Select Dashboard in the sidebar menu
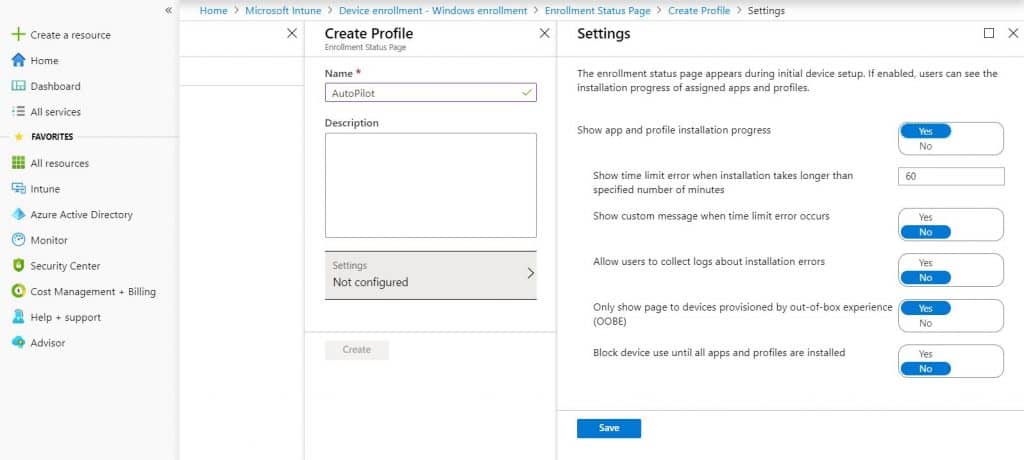The image size is (1024, 460). point(56,86)
